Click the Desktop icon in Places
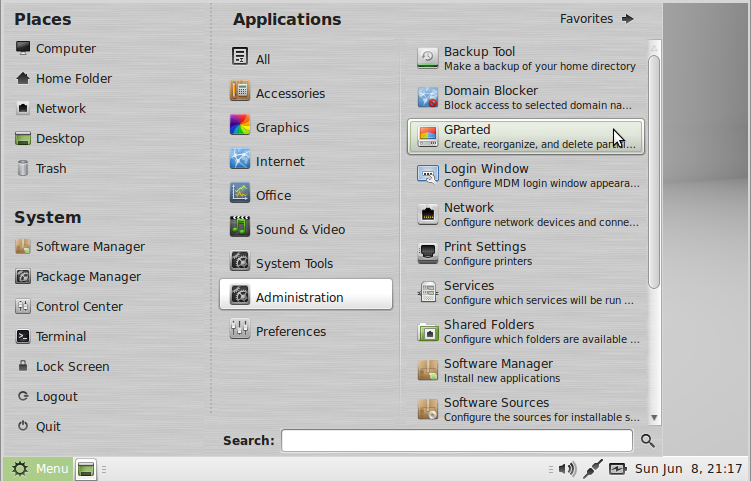751x481 pixels. (23, 138)
